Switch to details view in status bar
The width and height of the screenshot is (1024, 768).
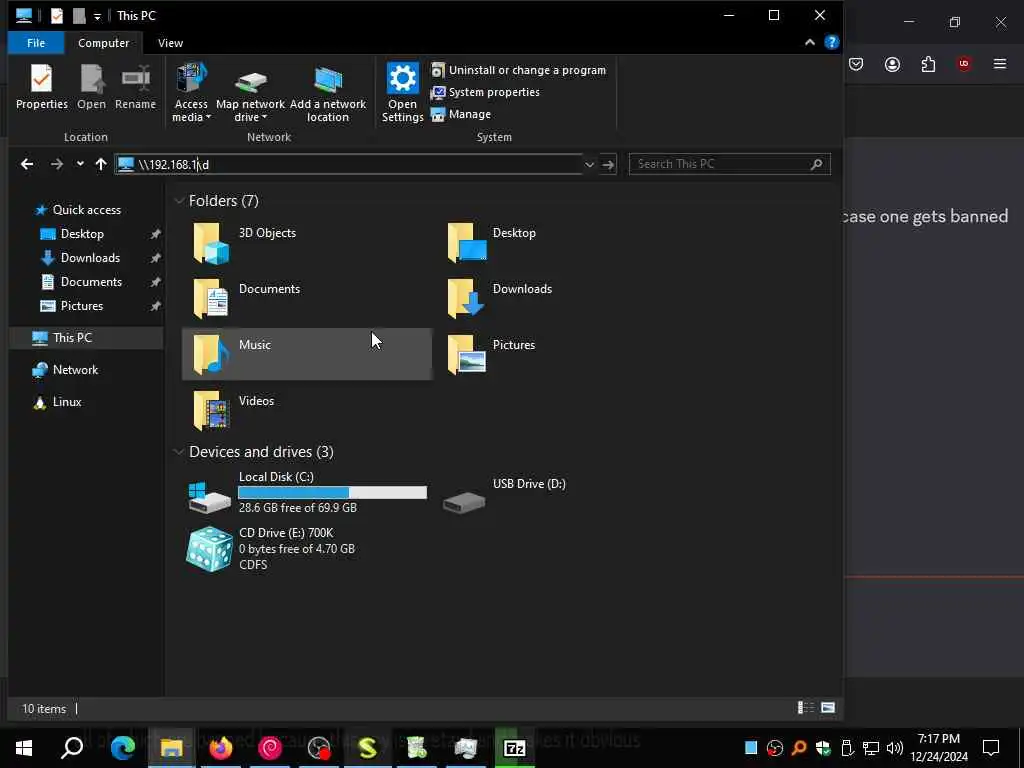pyautogui.click(x=806, y=708)
